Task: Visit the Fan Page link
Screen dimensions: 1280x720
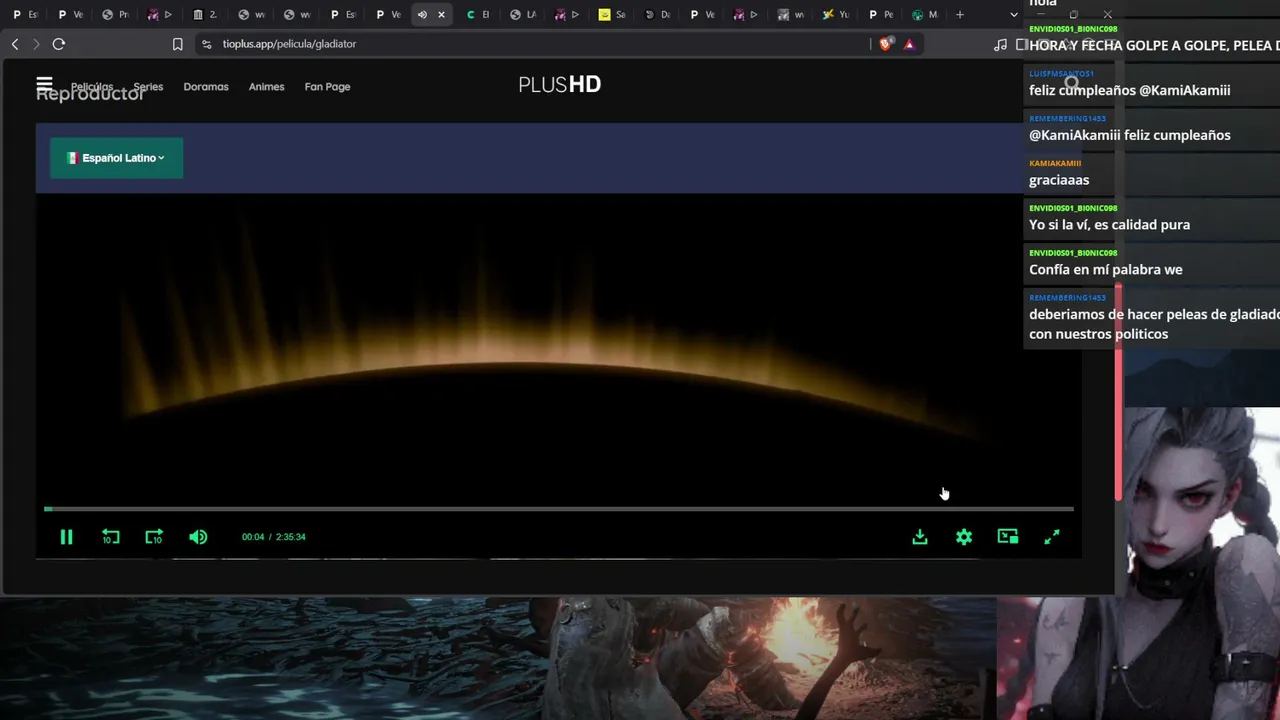Action: (327, 87)
